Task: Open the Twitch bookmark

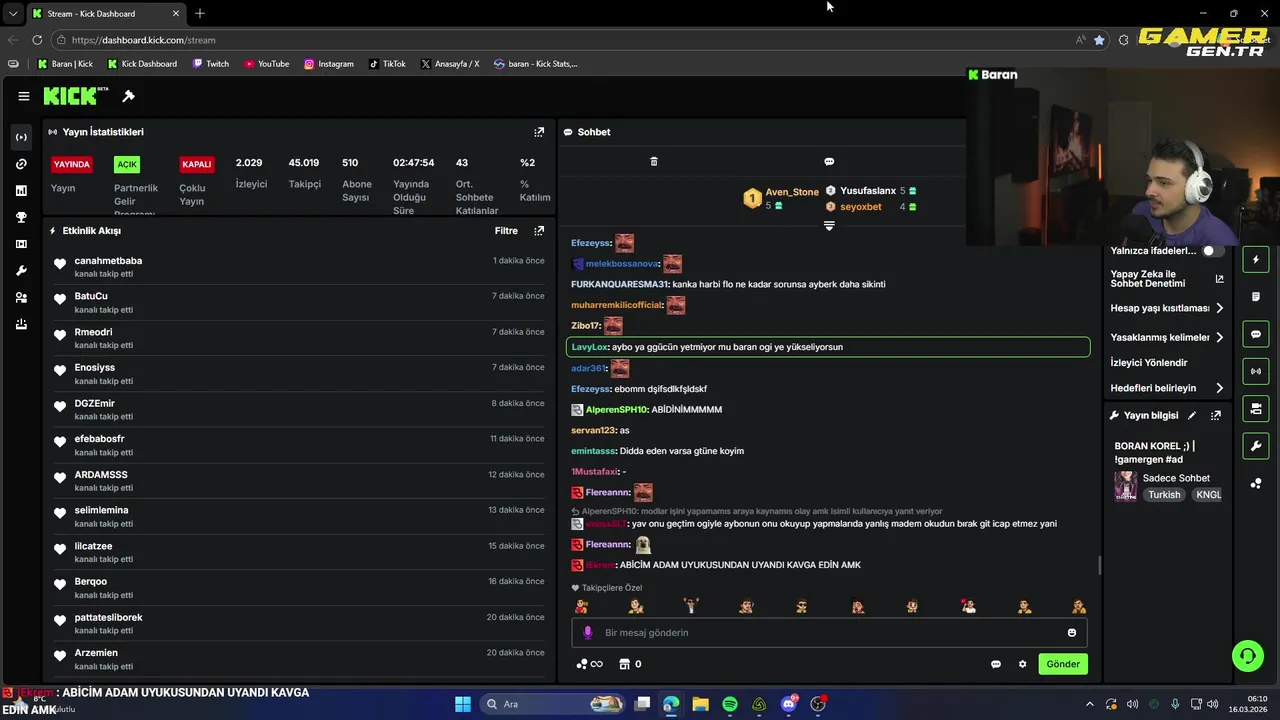Action: click(x=210, y=64)
